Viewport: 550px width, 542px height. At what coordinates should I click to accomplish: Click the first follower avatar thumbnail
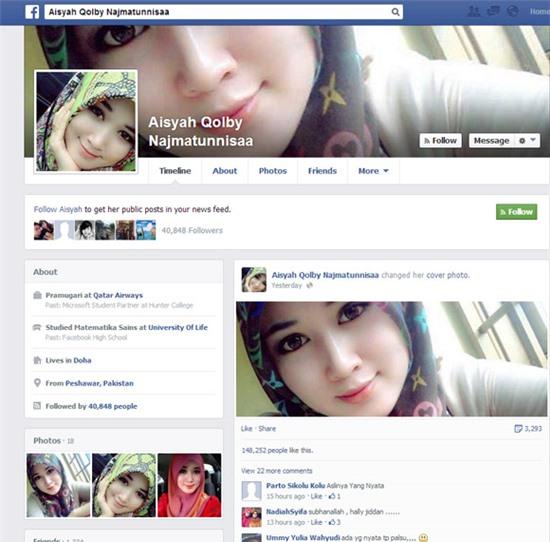tap(44, 230)
